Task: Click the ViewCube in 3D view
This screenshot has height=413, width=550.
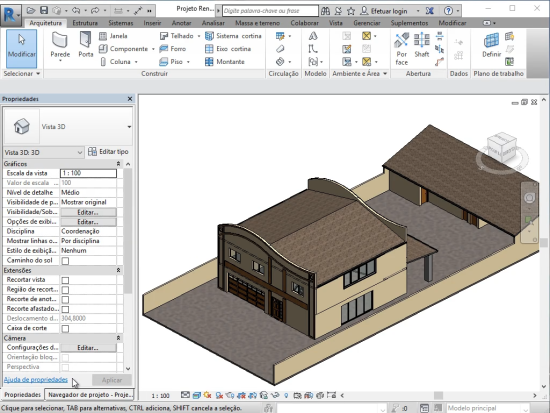Action: [x=502, y=147]
